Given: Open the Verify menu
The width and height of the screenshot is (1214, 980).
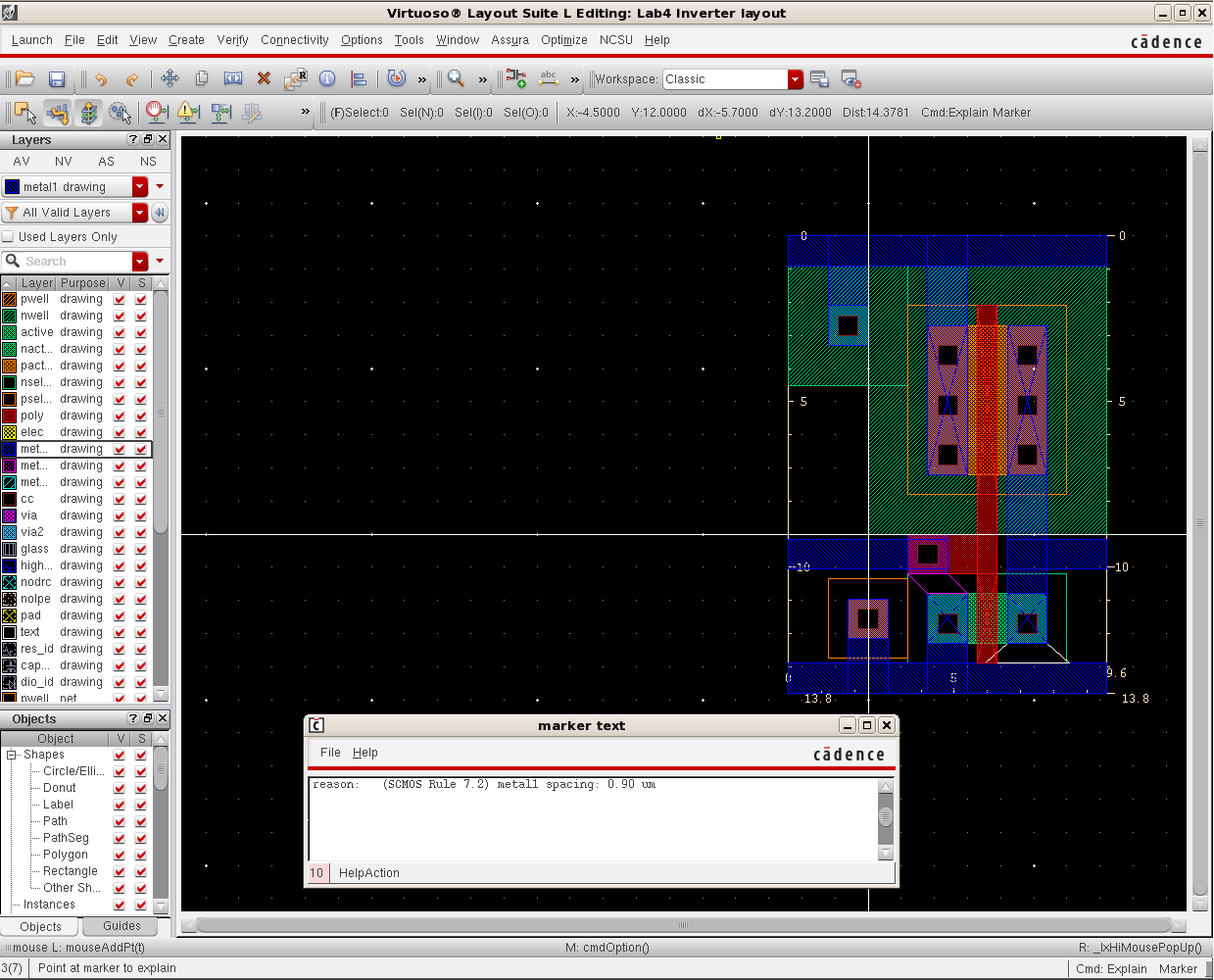Looking at the screenshot, I should tap(232, 40).
